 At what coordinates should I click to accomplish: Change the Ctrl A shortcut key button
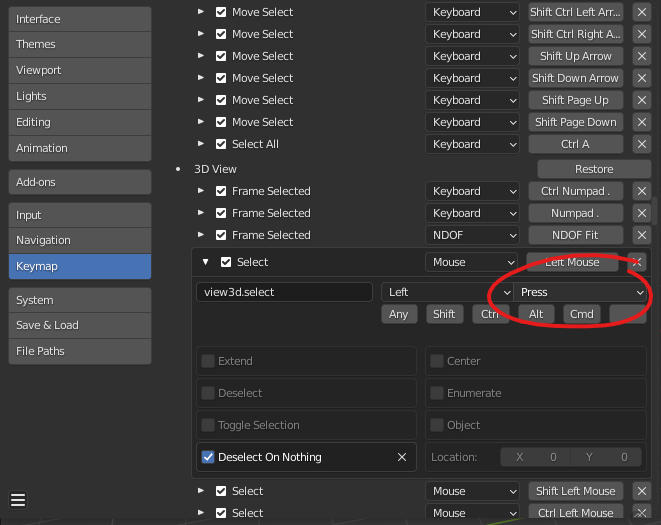pos(575,144)
